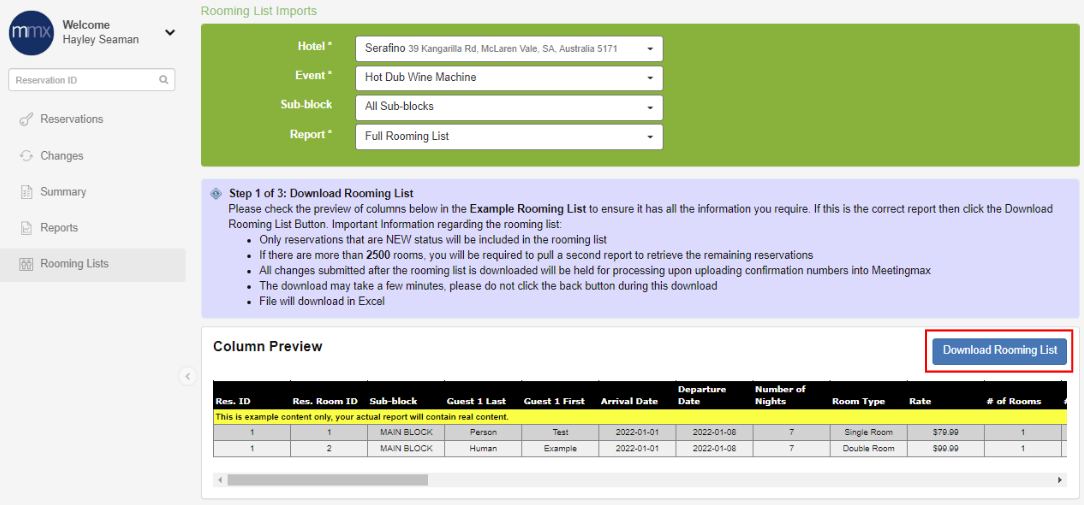Click the Reports chart icon

tap(26, 228)
